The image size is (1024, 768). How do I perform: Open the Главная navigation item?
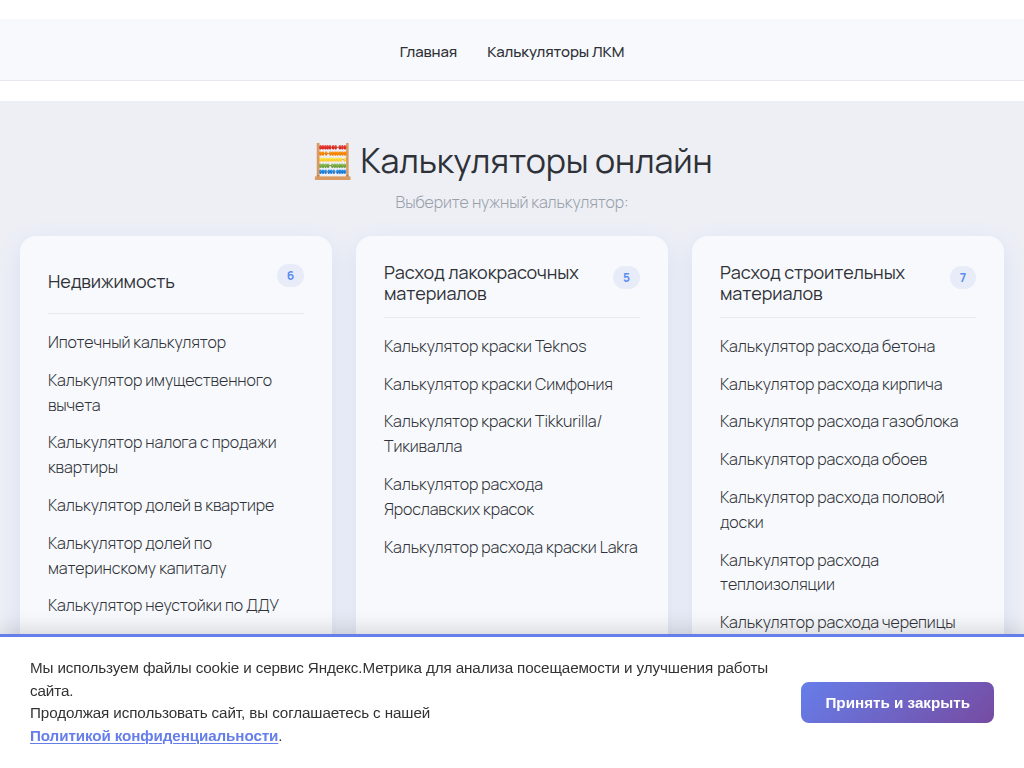click(428, 52)
